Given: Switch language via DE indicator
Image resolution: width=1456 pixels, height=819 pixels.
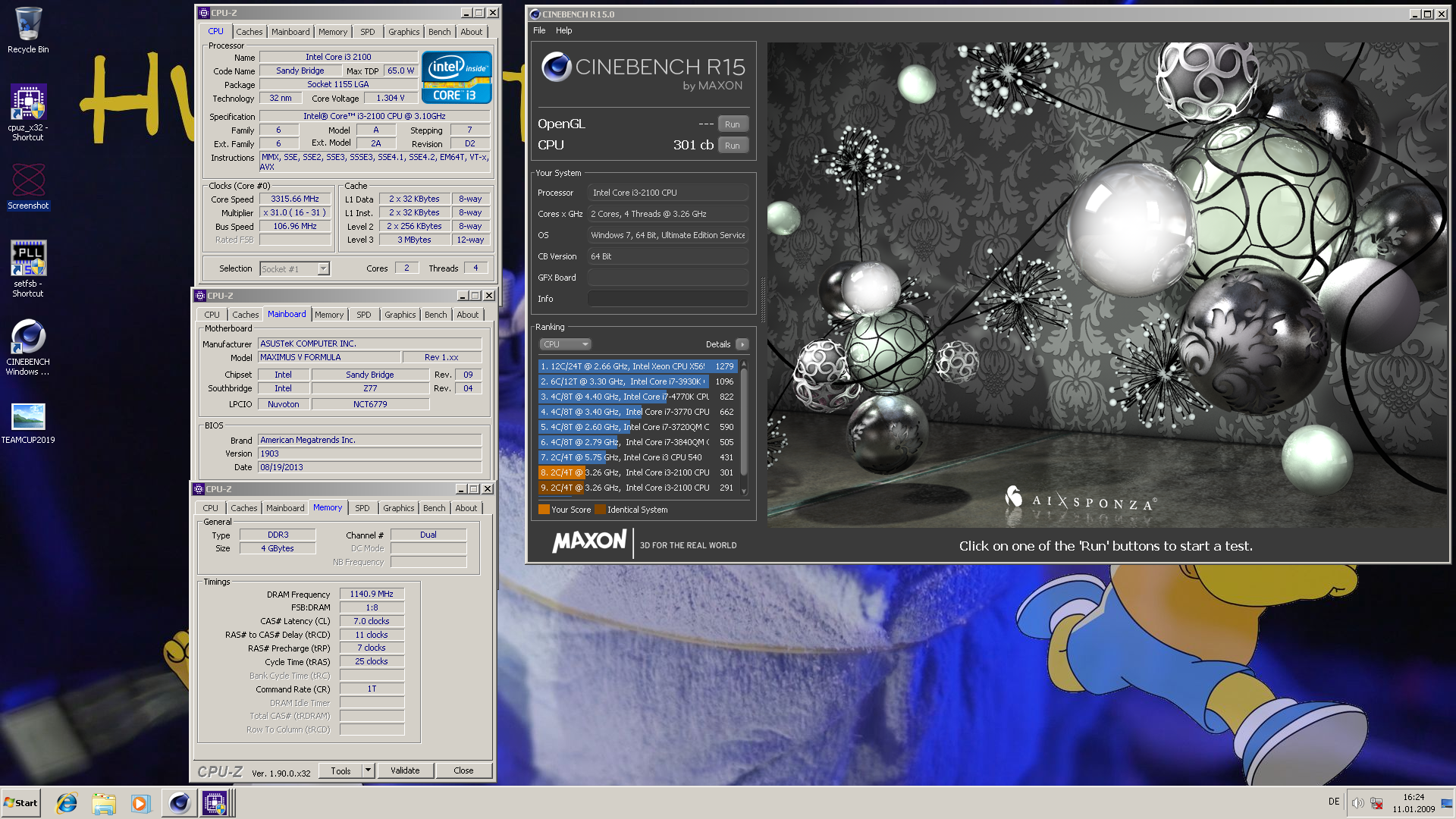Looking at the screenshot, I should (x=1334, y=802).
